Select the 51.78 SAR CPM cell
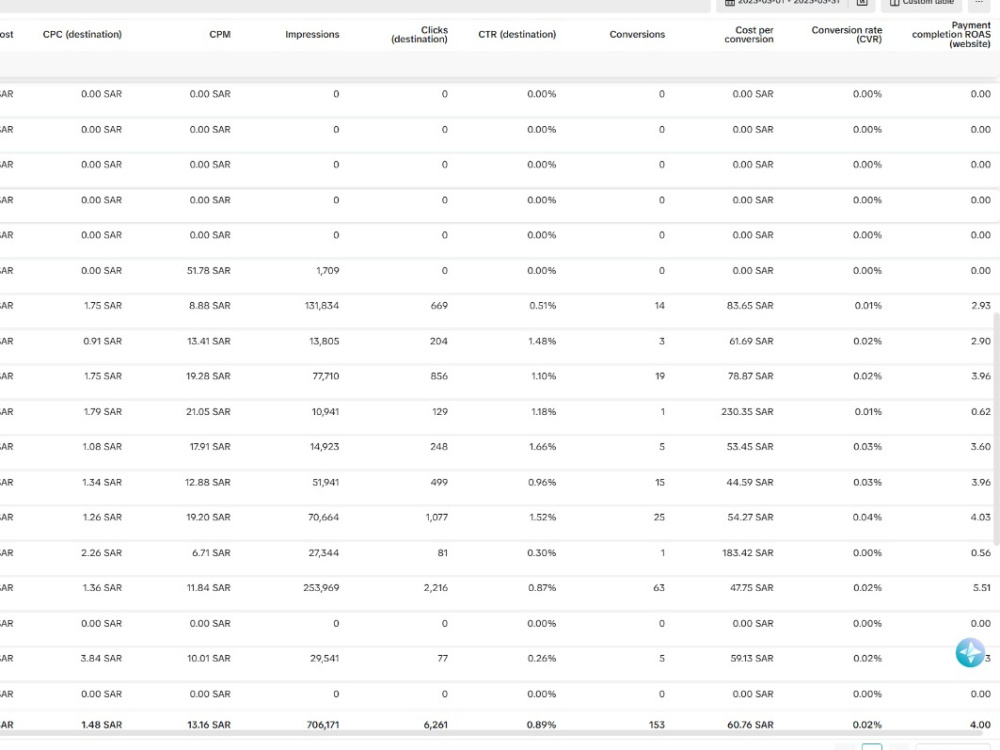This screenshot has width=1000, height=750. click(x=209, y=270)
